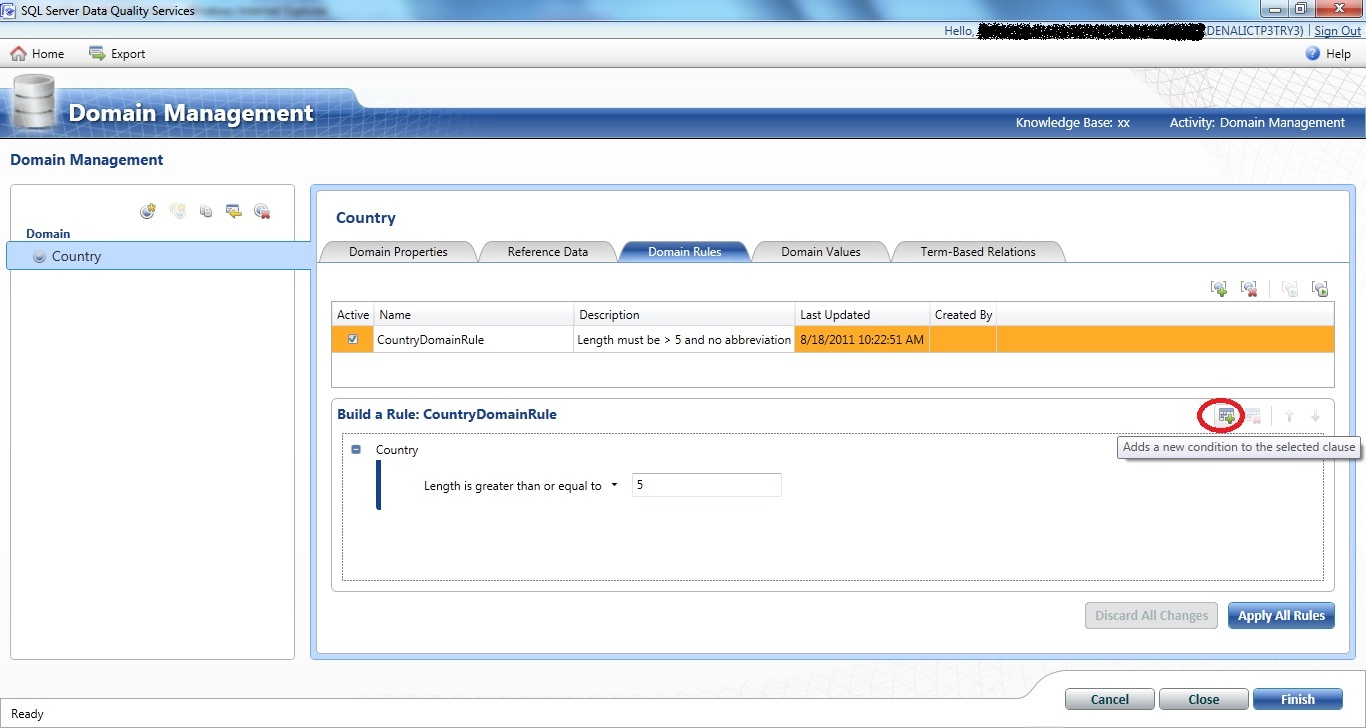1366x728 pixels.
Task: Open the Term-Based Relations tab
Action: point(978,252)
